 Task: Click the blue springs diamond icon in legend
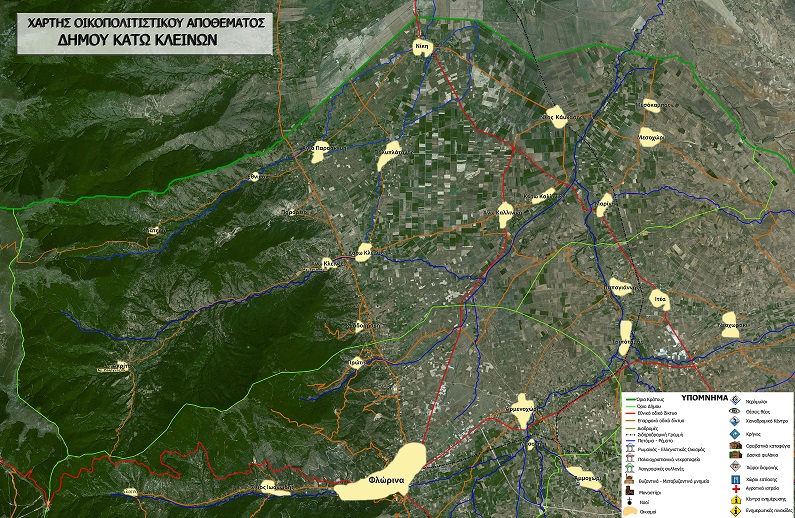[x=735, y=433]
